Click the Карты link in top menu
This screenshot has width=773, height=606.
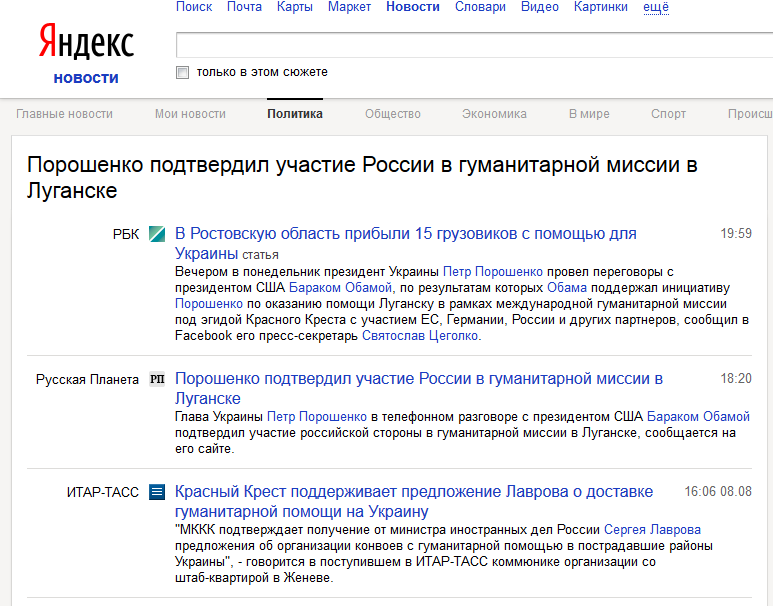pyautogui.click(x=294, y=7)
